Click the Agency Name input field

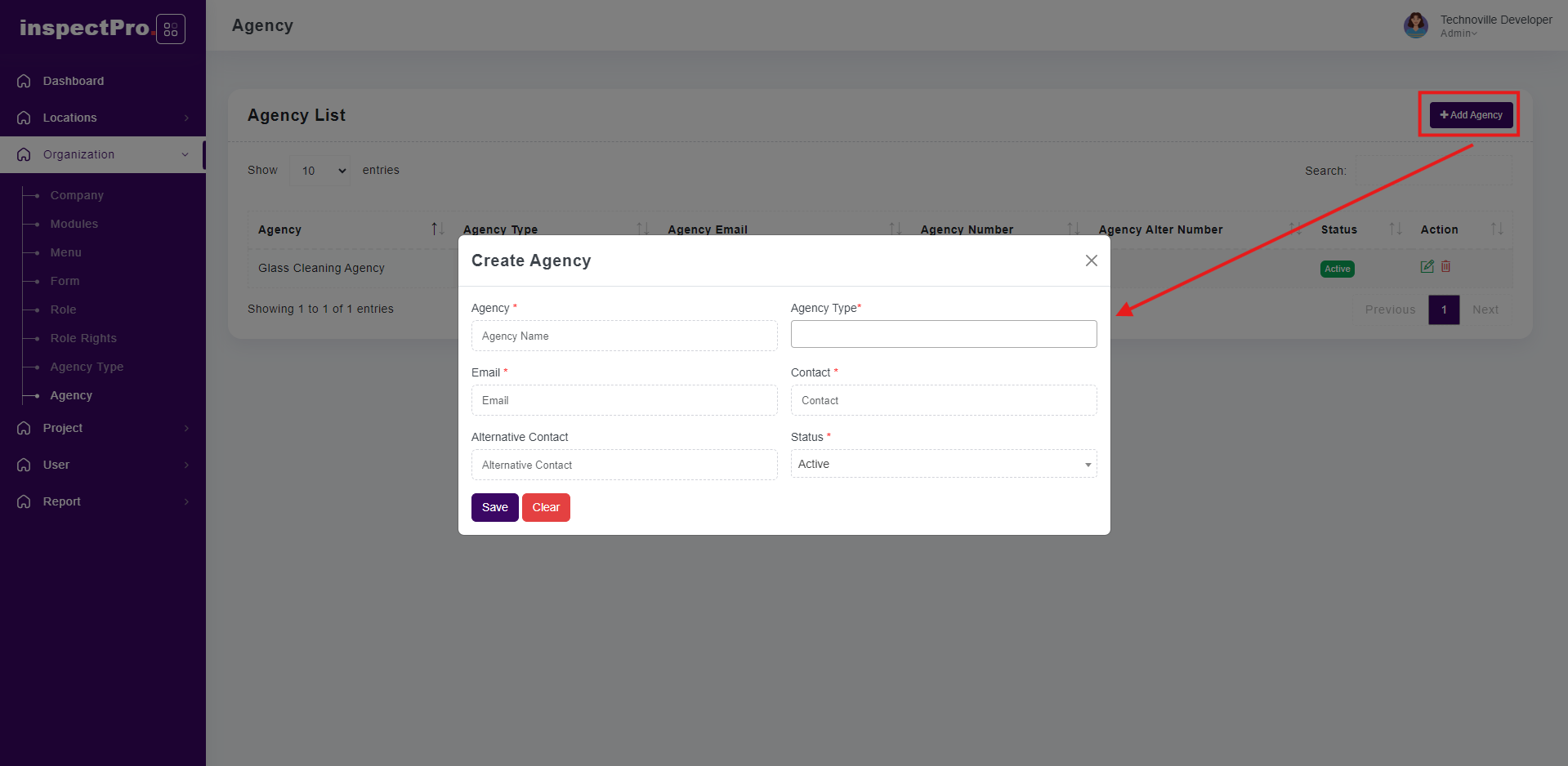[623, 336]
